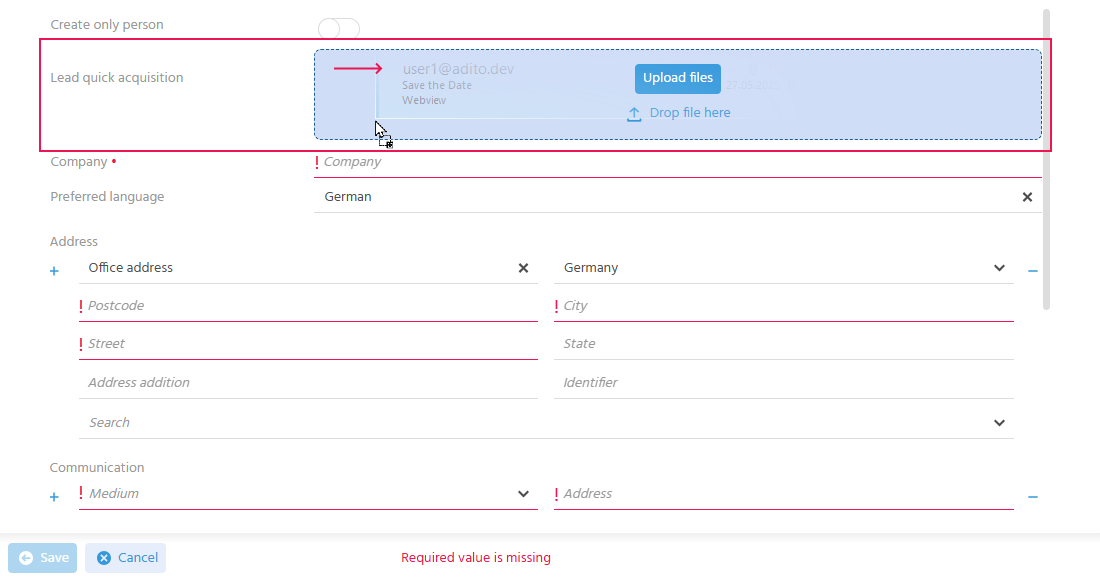1100x581 pixels.
Task: Open the Medium dropdown chevron
Action: click(x=523, y=494)
